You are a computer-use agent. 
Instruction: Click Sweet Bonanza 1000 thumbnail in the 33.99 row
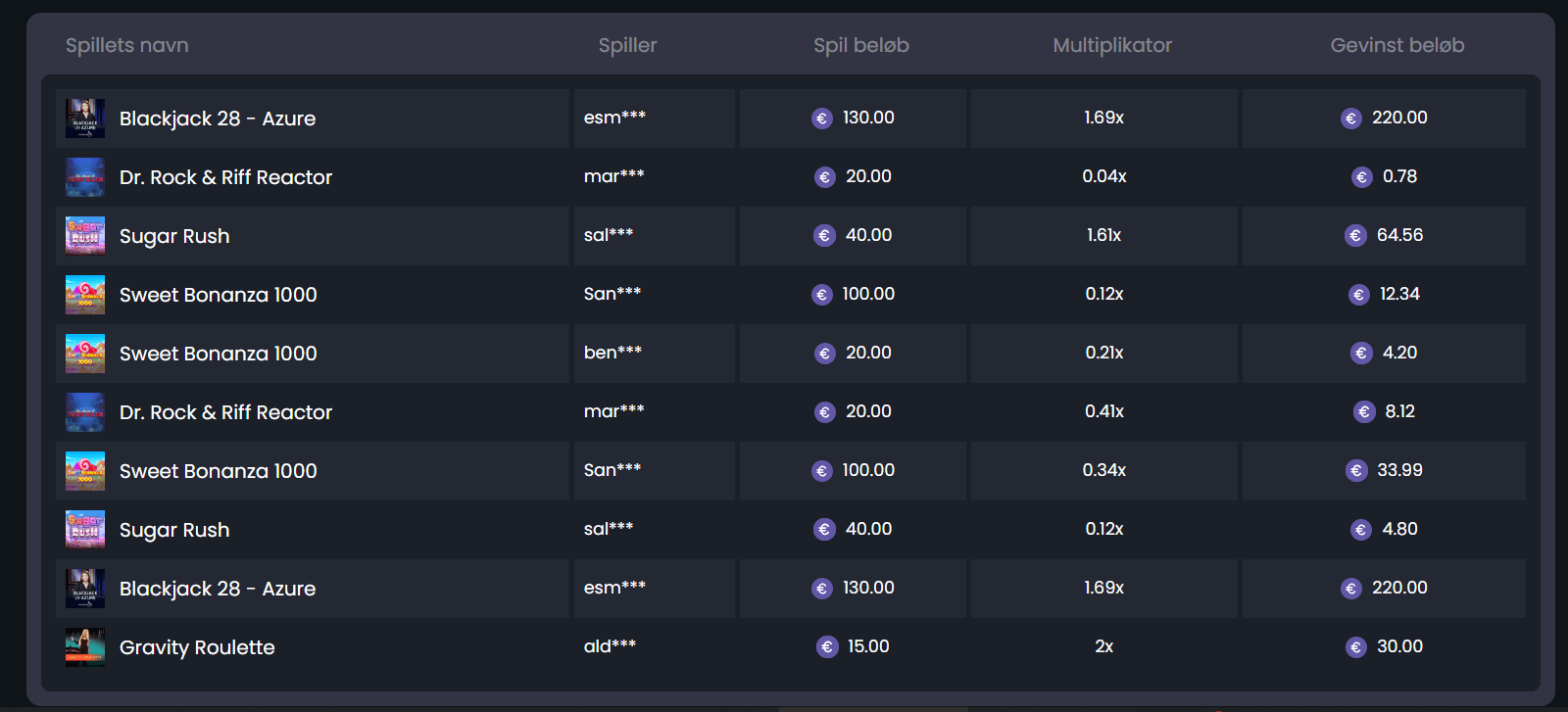[x=85, y=471]
